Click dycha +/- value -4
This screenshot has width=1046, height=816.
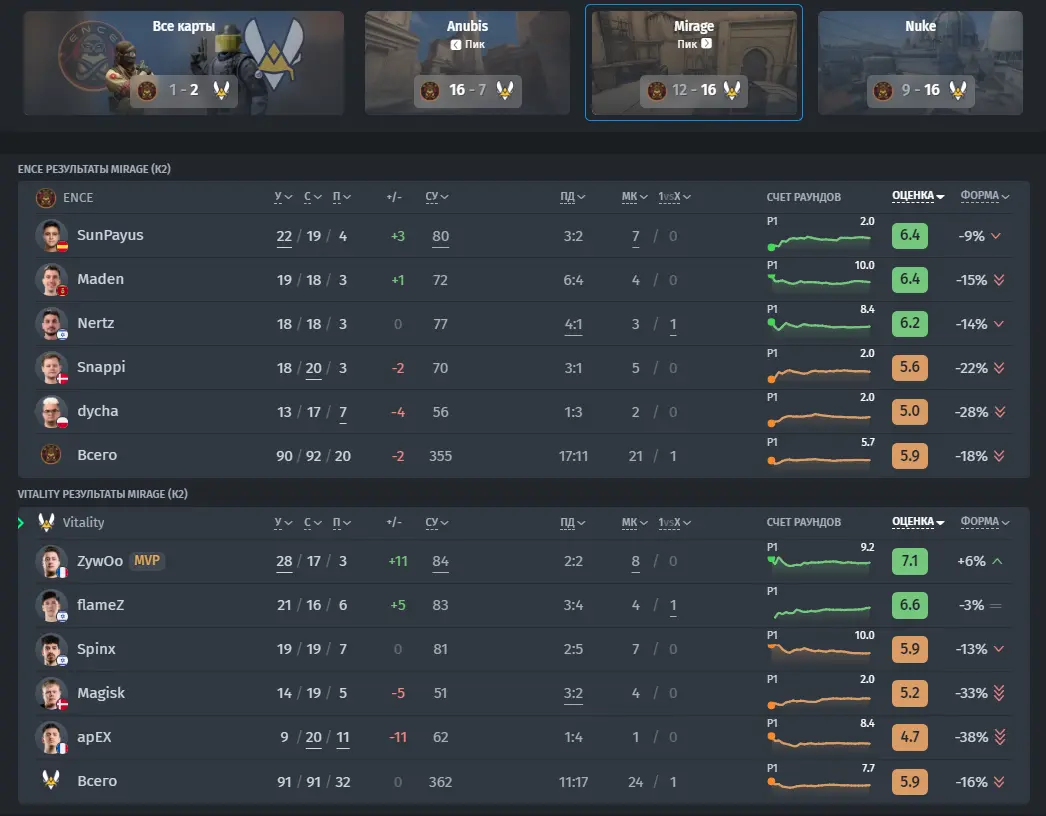click(x=398, y=412)
